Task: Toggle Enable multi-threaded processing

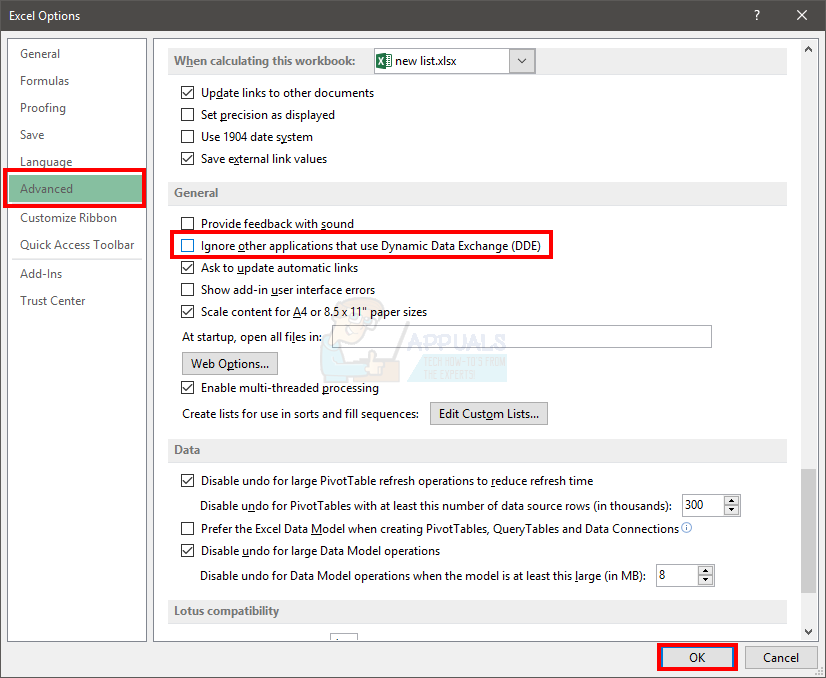Action: [188, 388]
